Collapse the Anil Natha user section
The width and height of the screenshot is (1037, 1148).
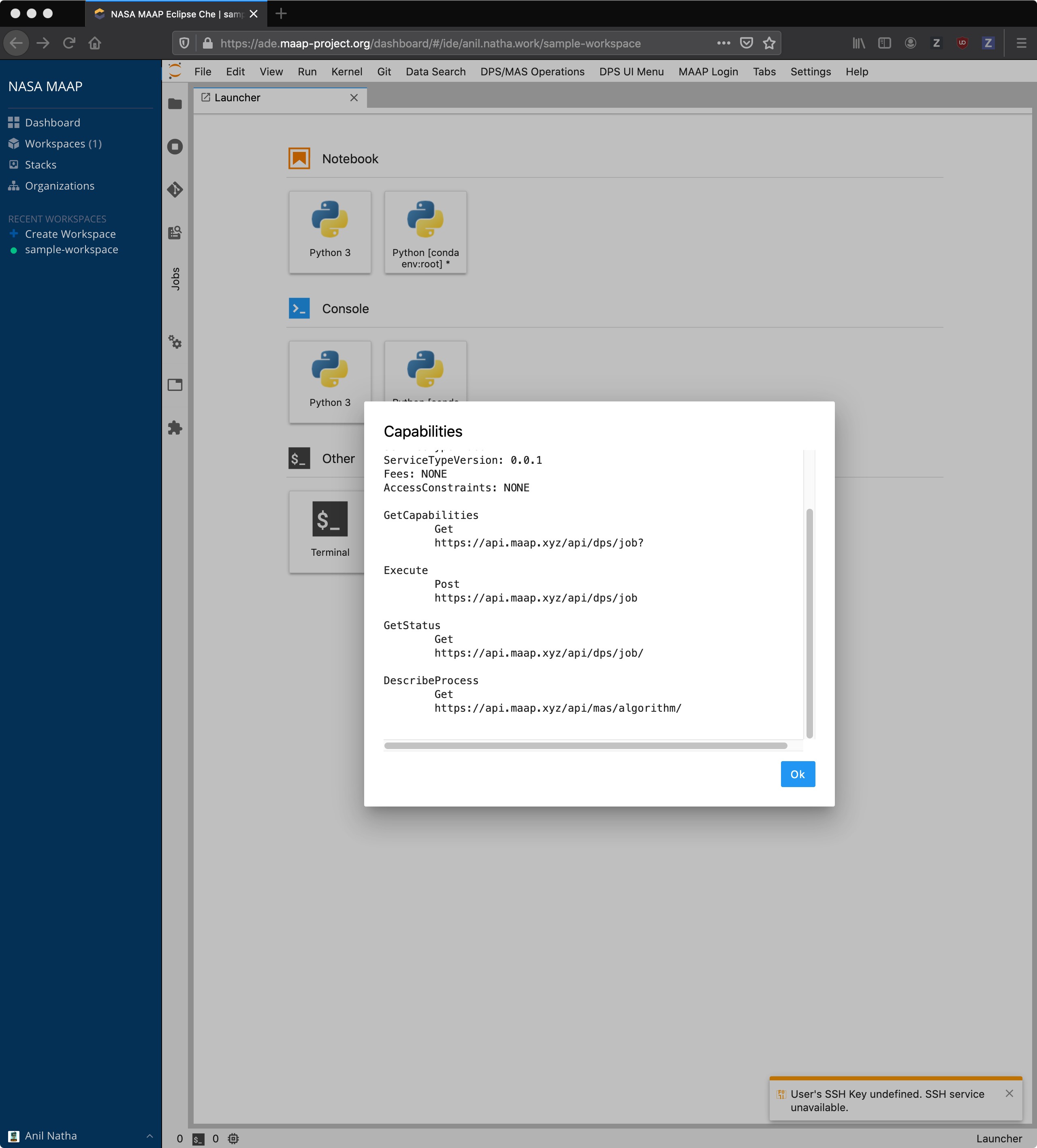click(150, 1135)
